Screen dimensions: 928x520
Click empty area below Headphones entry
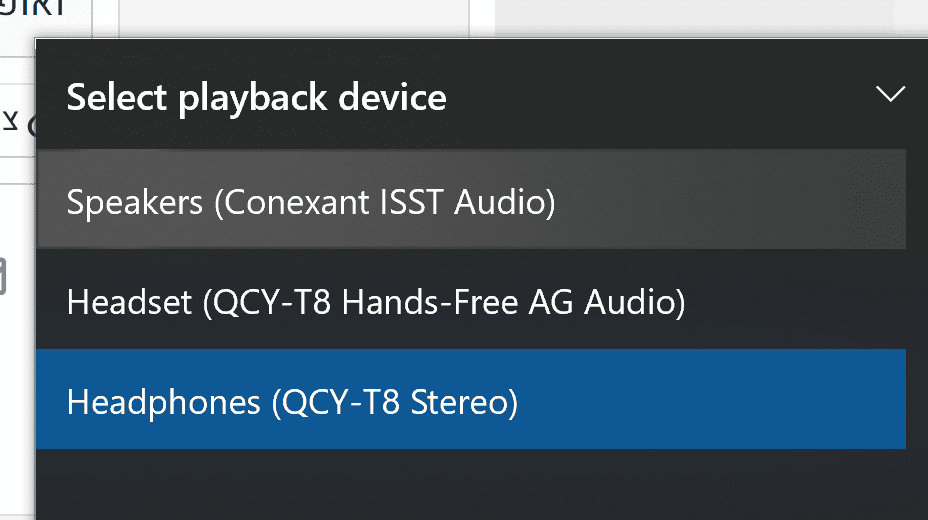470,483
